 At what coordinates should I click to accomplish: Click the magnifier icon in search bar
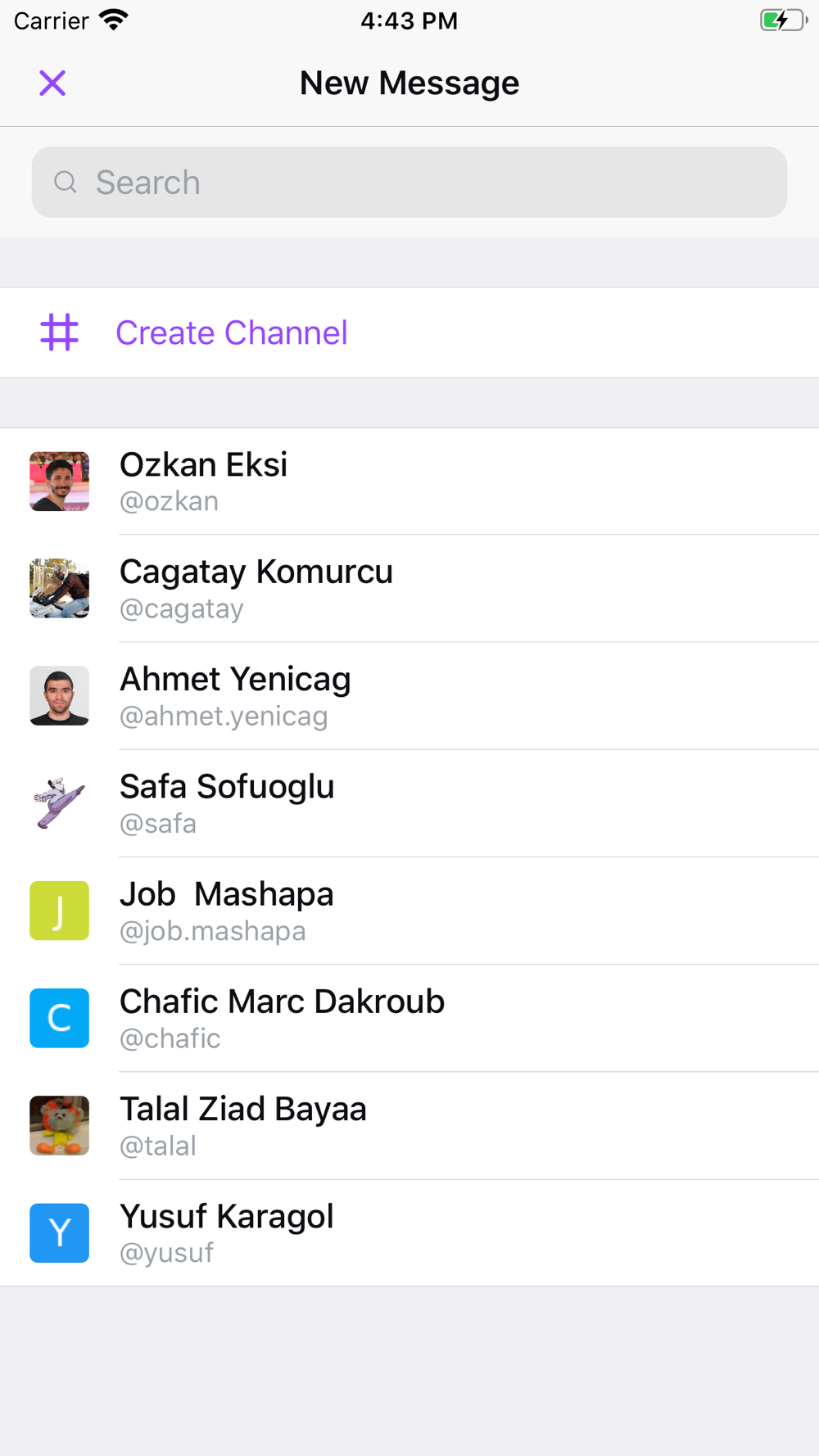tap(66, 182)
